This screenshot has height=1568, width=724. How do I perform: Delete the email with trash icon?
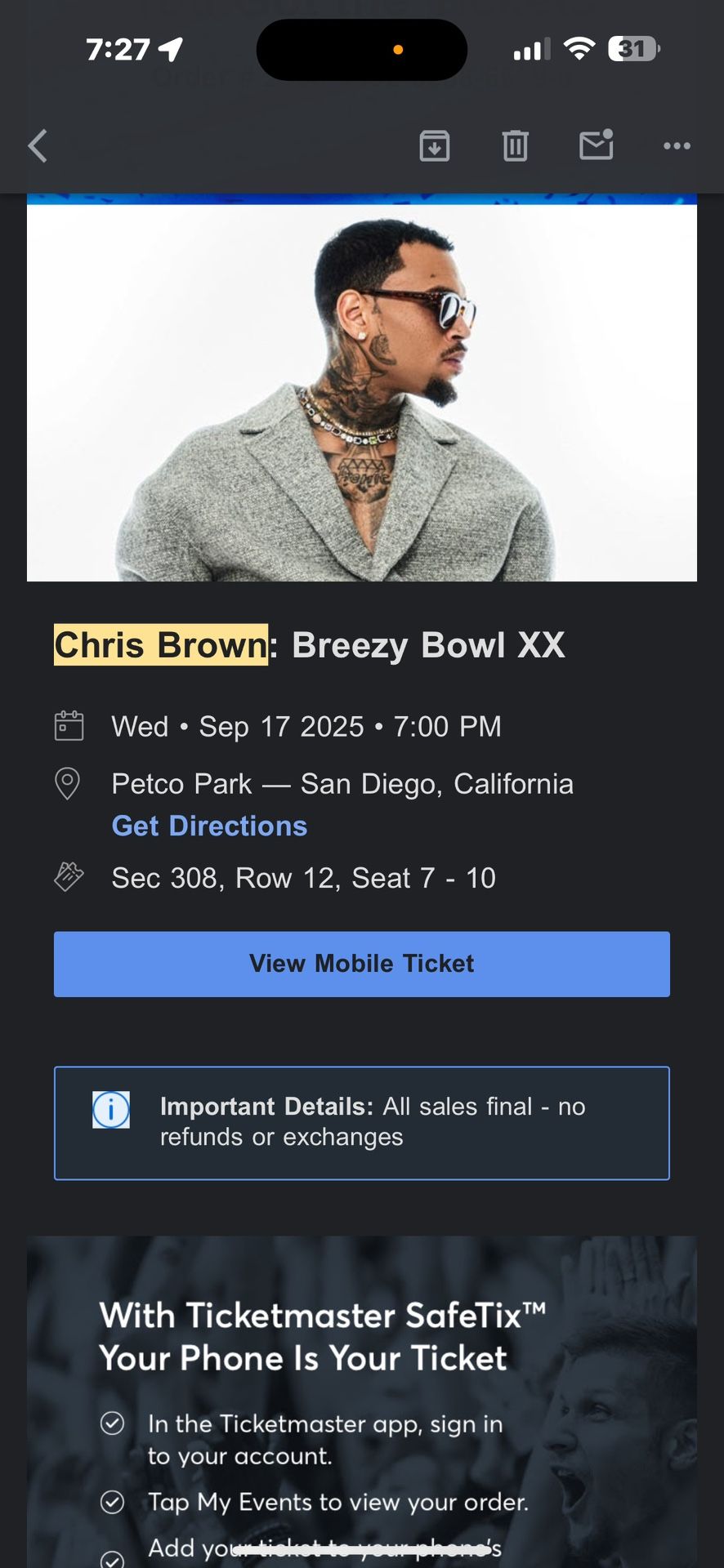click(515, 145)
